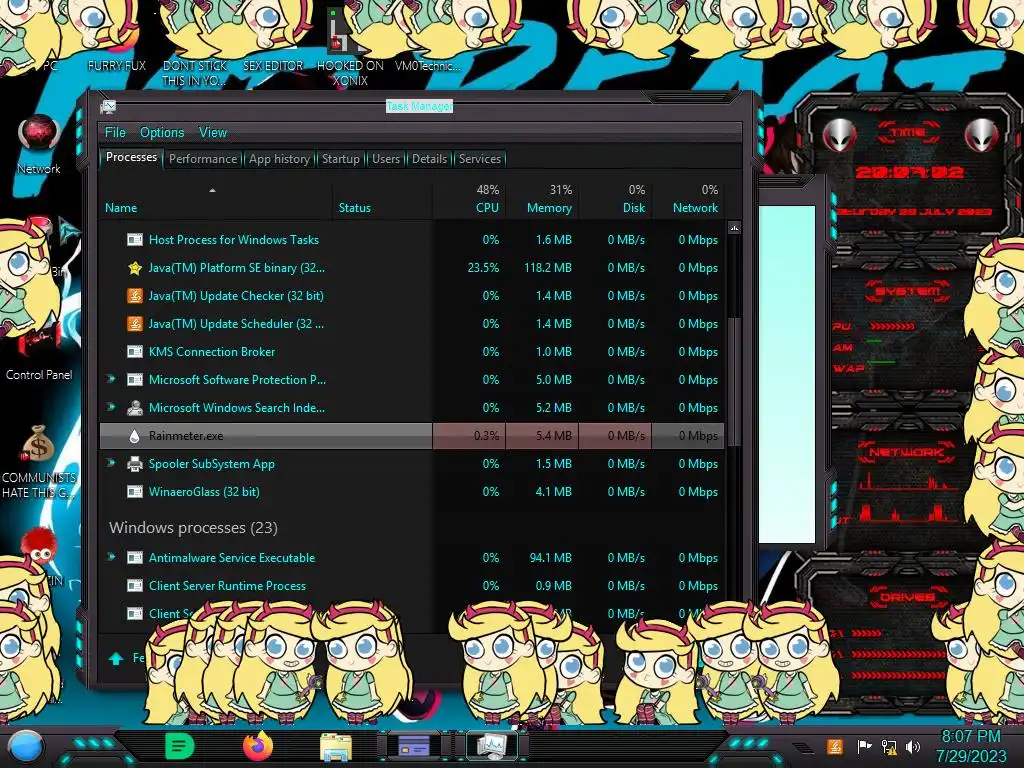1024x768 pixels.
Task: Switch to the Details tab
Action: pyautogui.click(x=429, y=159)
